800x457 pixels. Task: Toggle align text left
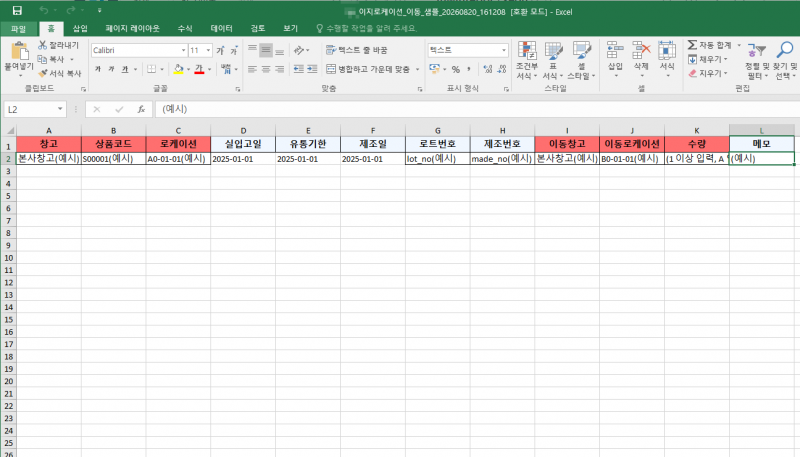pyautogui.click(x=252, y=69)
